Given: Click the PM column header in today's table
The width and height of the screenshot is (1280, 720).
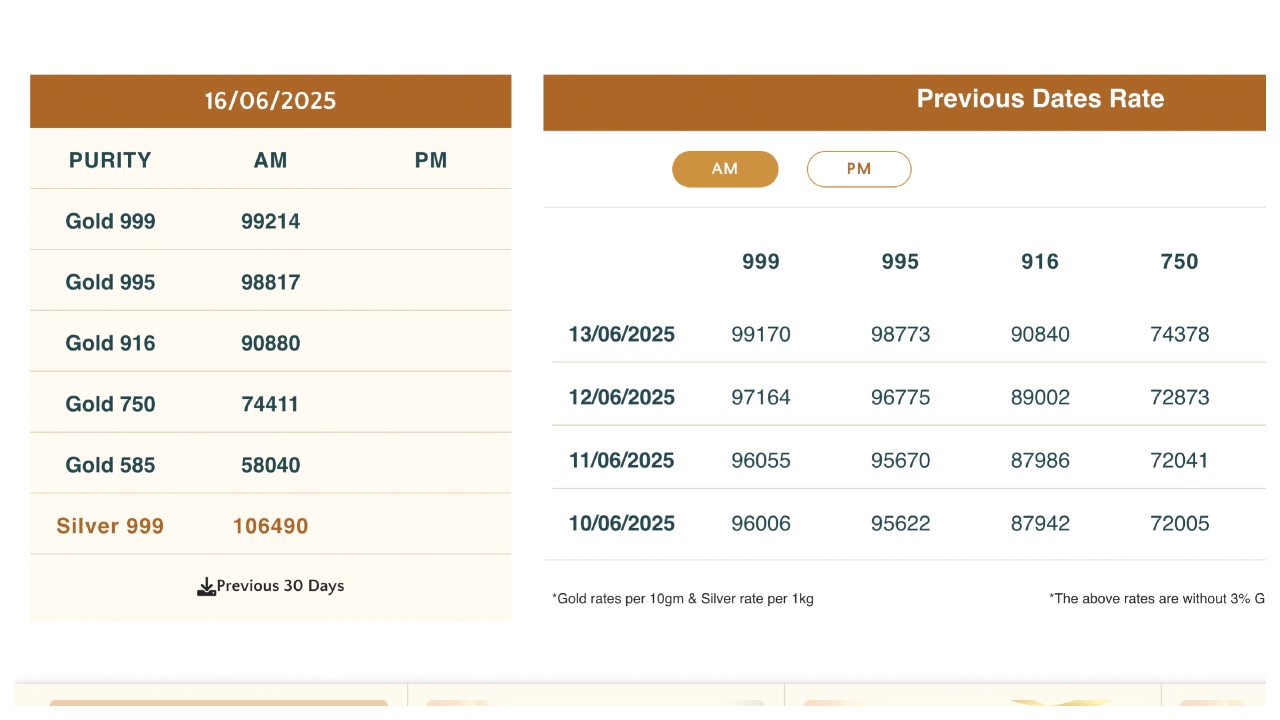Looking at the screenshot, I should [x=431, y=160].
